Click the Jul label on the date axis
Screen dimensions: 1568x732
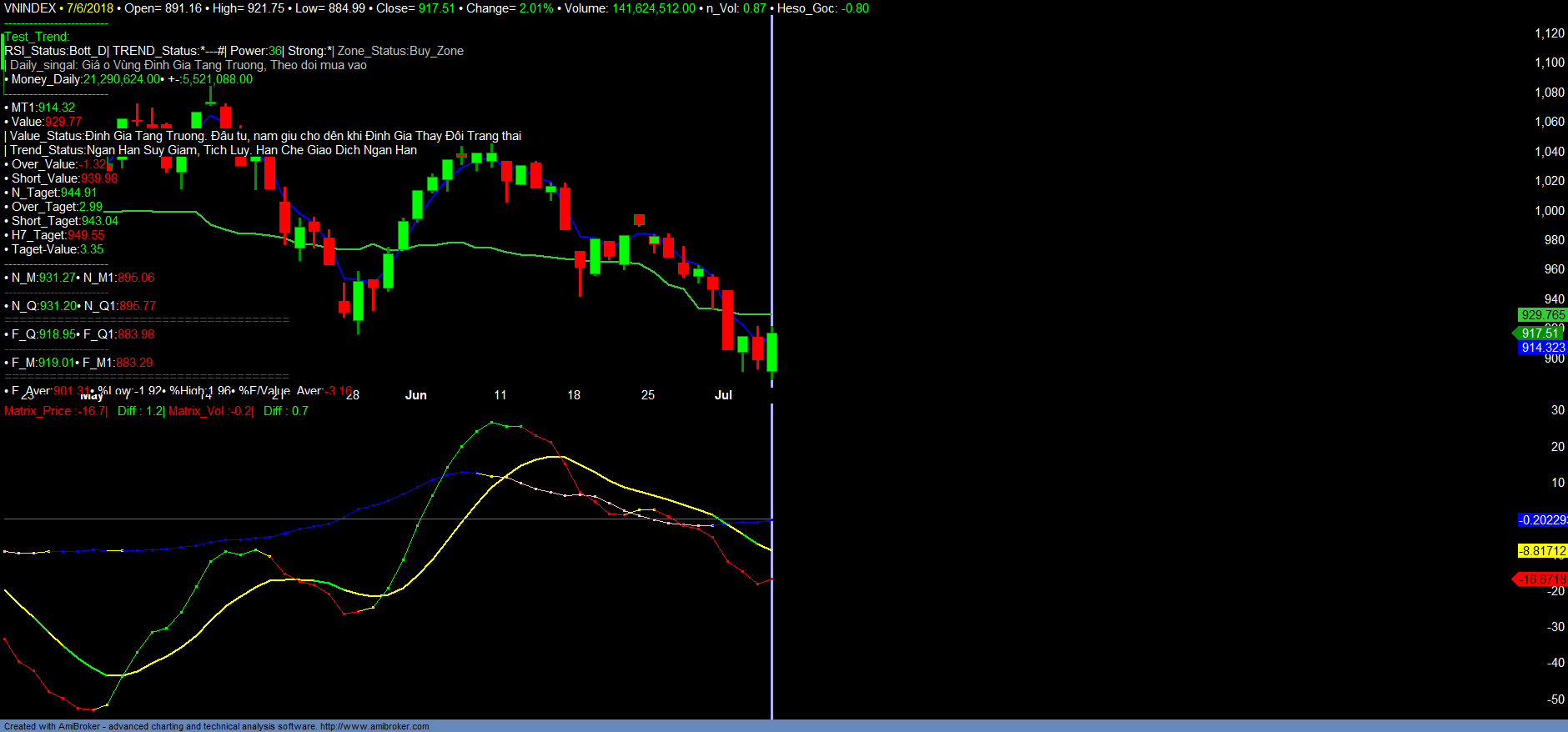tap(723, 395)
